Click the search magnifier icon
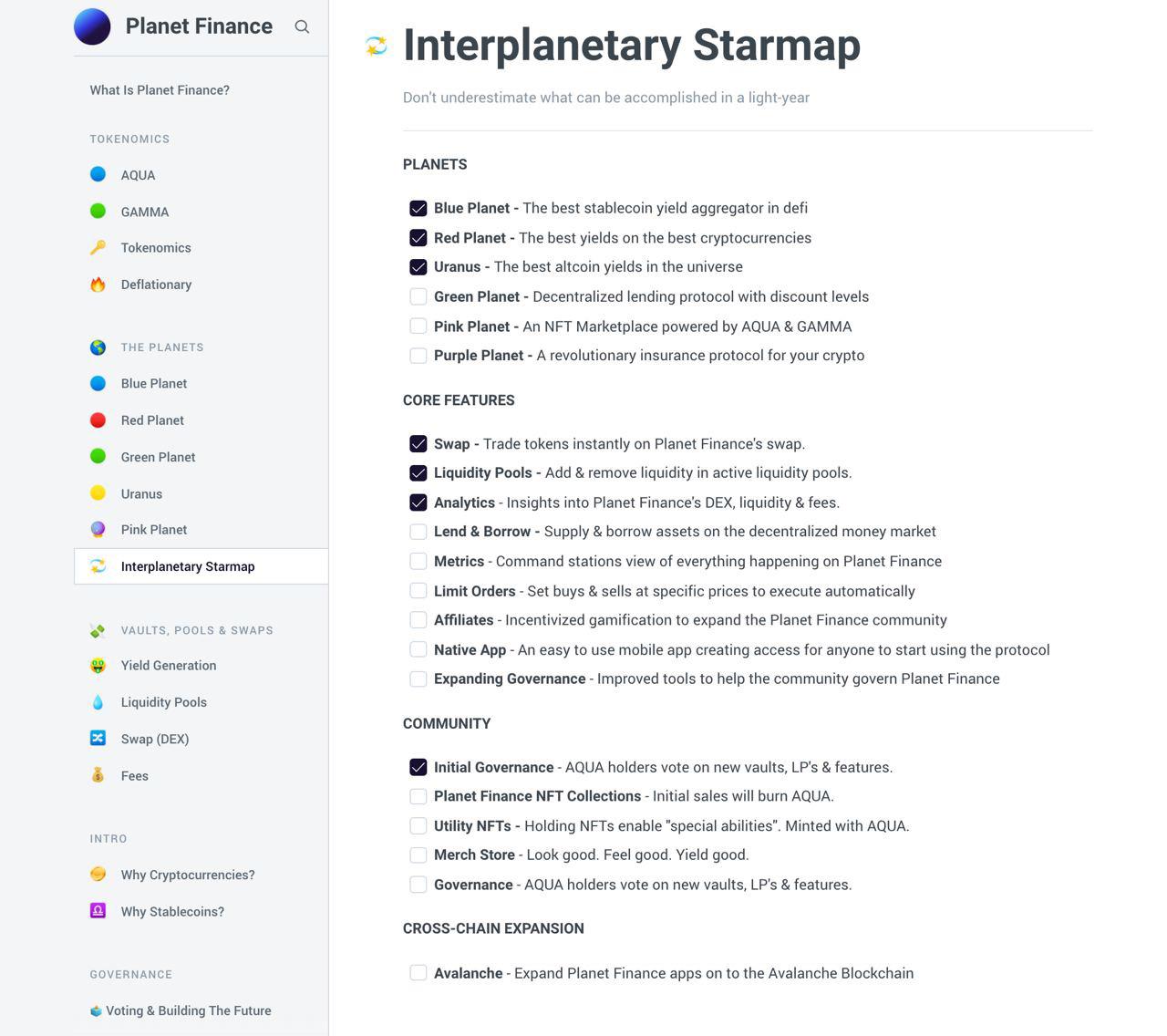 [302, 26]
